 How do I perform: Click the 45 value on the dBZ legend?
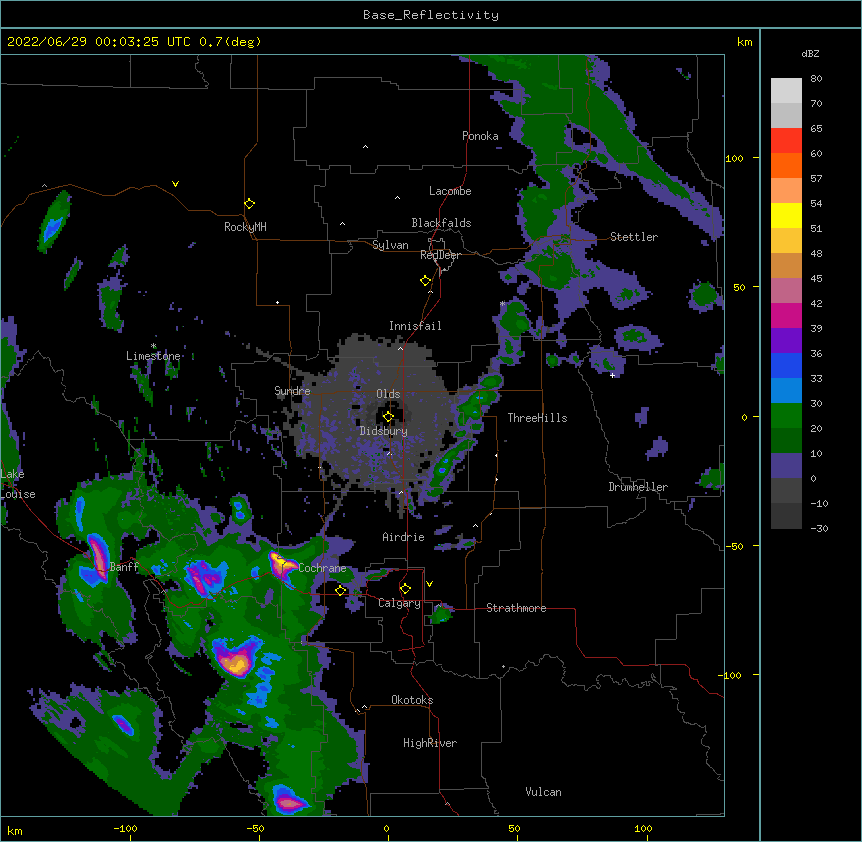816,279
